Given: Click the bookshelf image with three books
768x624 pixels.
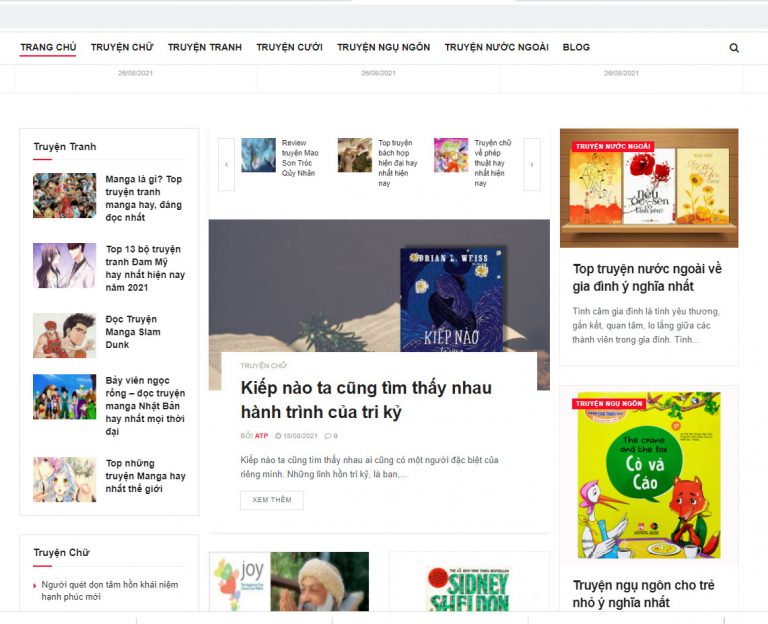Looking at the screenshot, I should (649, 188).
